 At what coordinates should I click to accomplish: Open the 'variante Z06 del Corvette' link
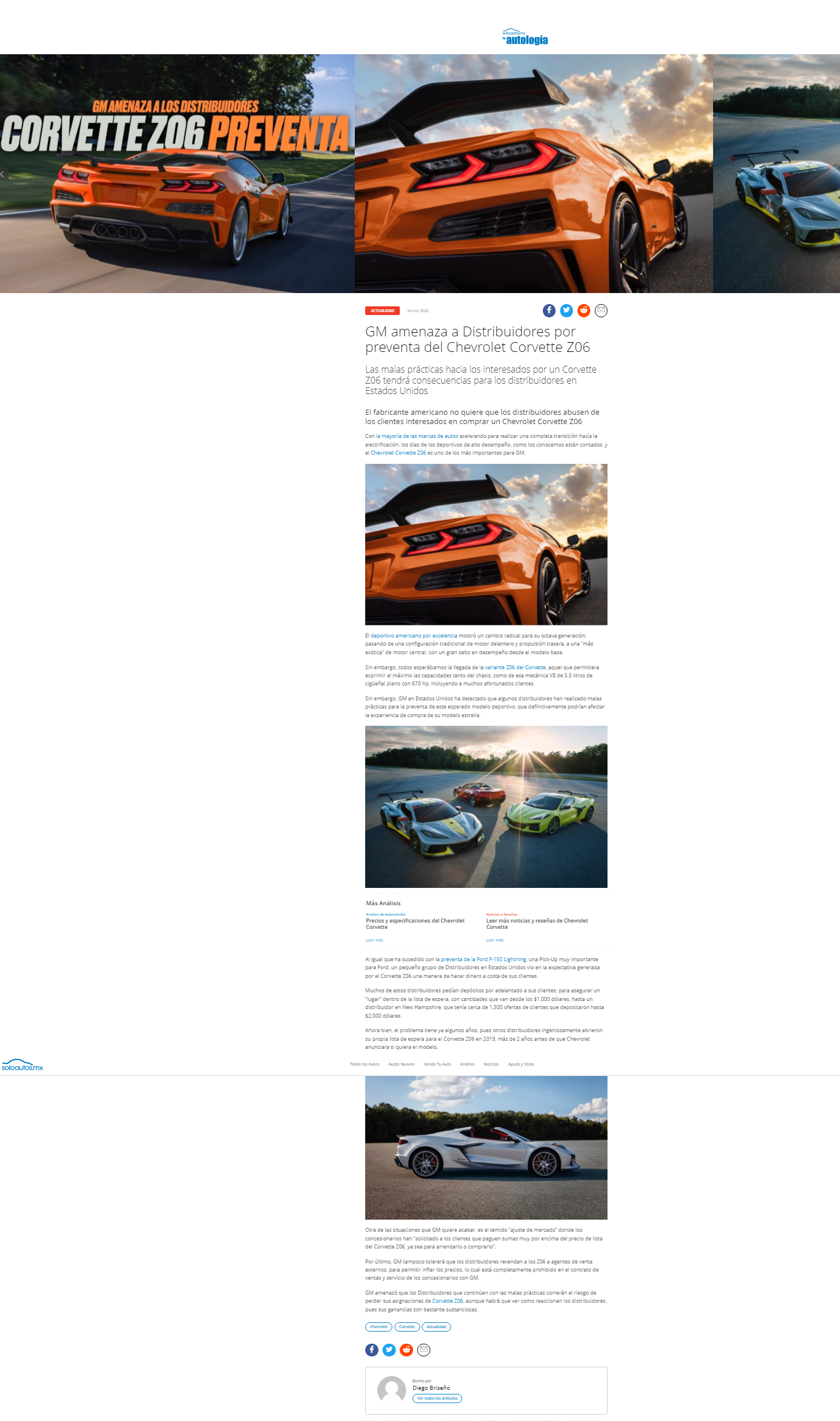point(515,668)
